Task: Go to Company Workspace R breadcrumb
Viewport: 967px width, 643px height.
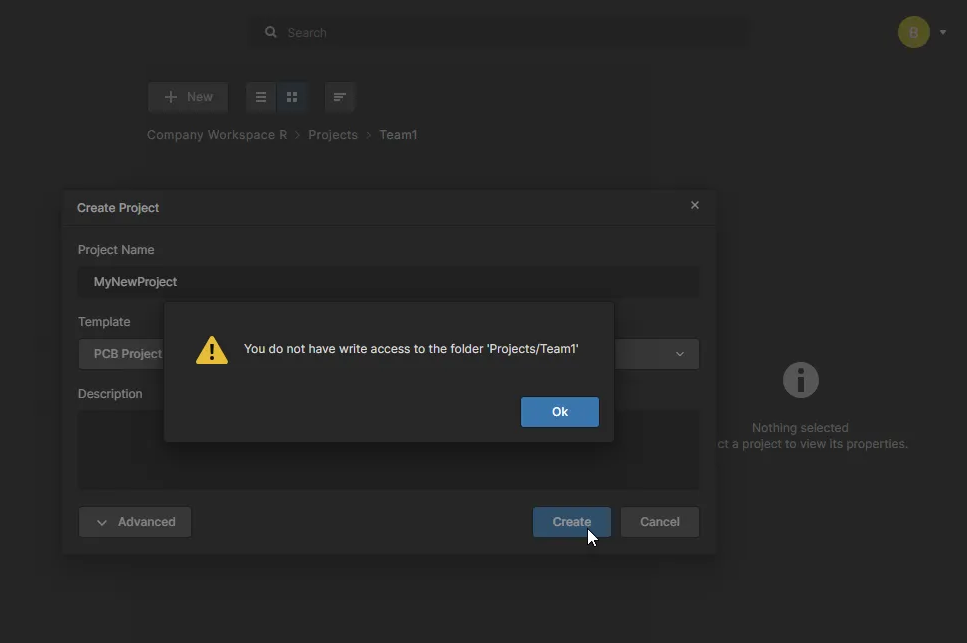Action: [217, 134]
